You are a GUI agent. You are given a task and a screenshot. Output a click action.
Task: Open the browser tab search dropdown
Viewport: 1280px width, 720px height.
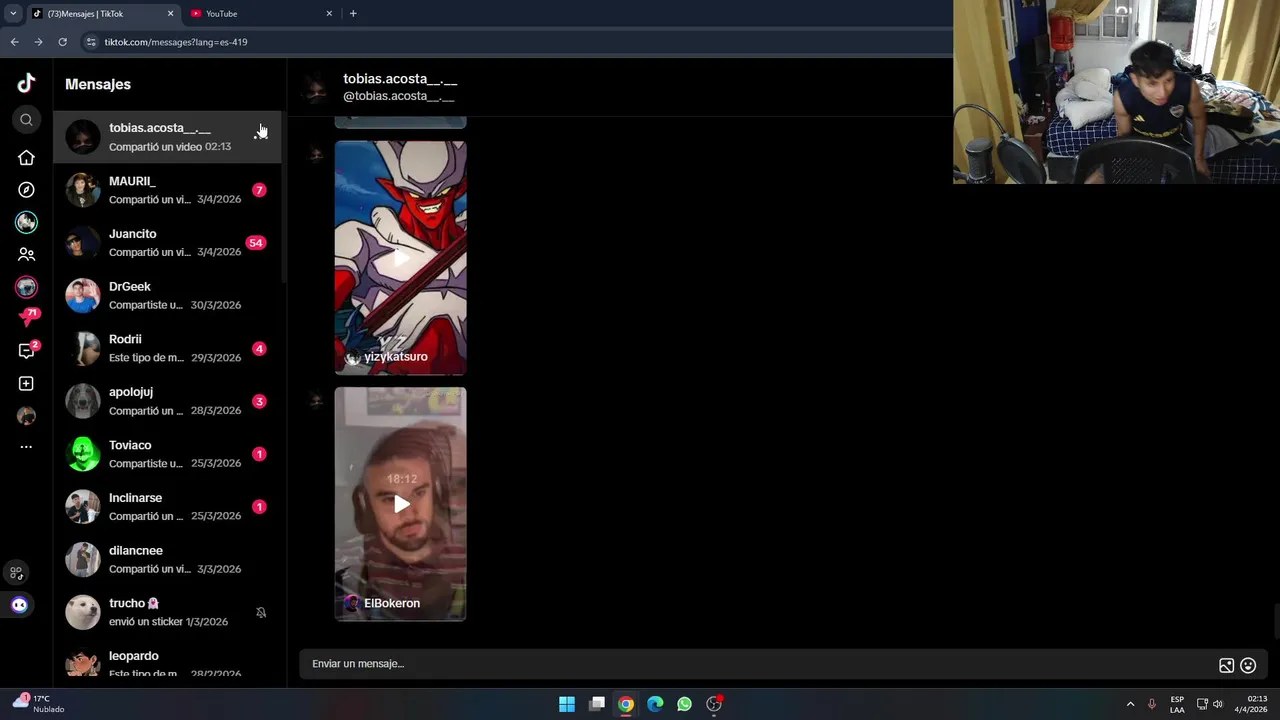click(x=12, y=13)
